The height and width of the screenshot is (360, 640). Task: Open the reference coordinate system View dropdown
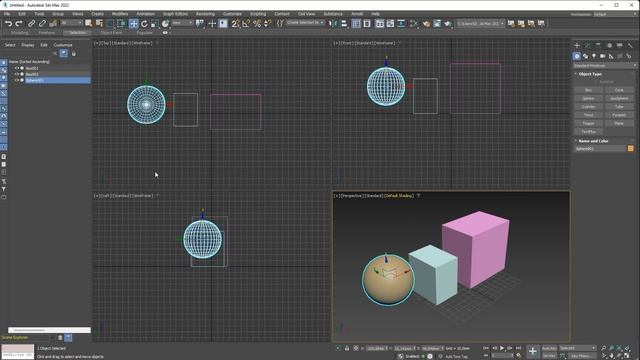[182, 23]
